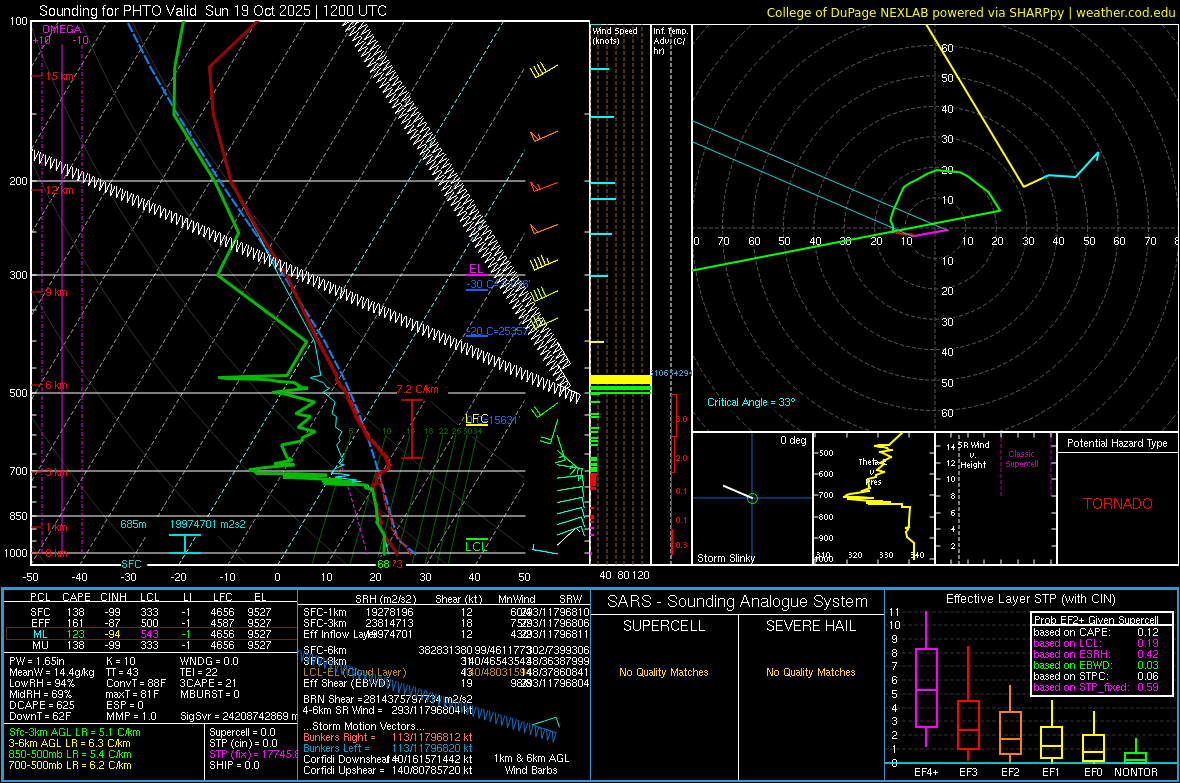The height and width of the screenshot is (783, 1180).
Task: Click the Storm Slinky circle marker
Action: pos(752,498)
